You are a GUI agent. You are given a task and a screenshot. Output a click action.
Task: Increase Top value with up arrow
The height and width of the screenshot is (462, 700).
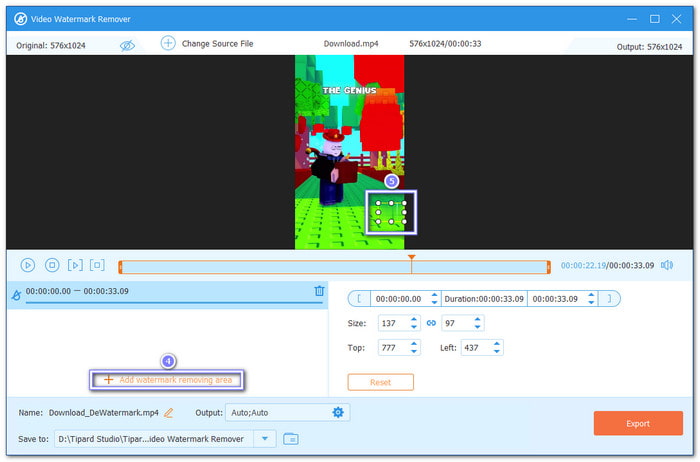pos(414,344)
